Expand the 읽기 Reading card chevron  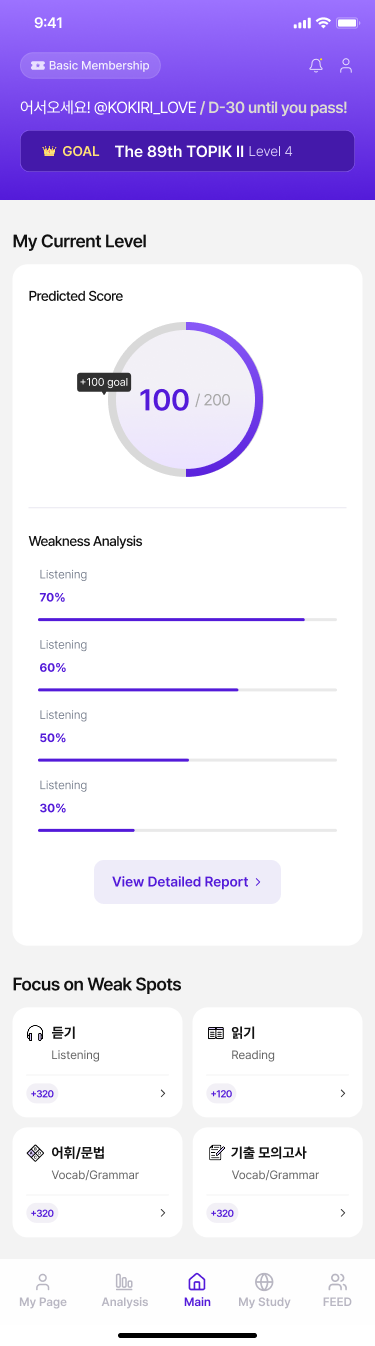[x=342, y=1094]
